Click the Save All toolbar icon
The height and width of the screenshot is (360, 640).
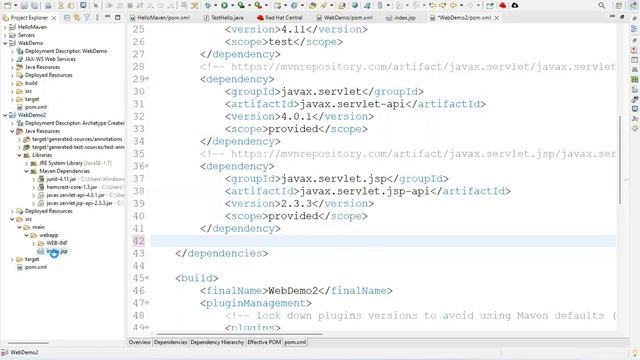34,5
